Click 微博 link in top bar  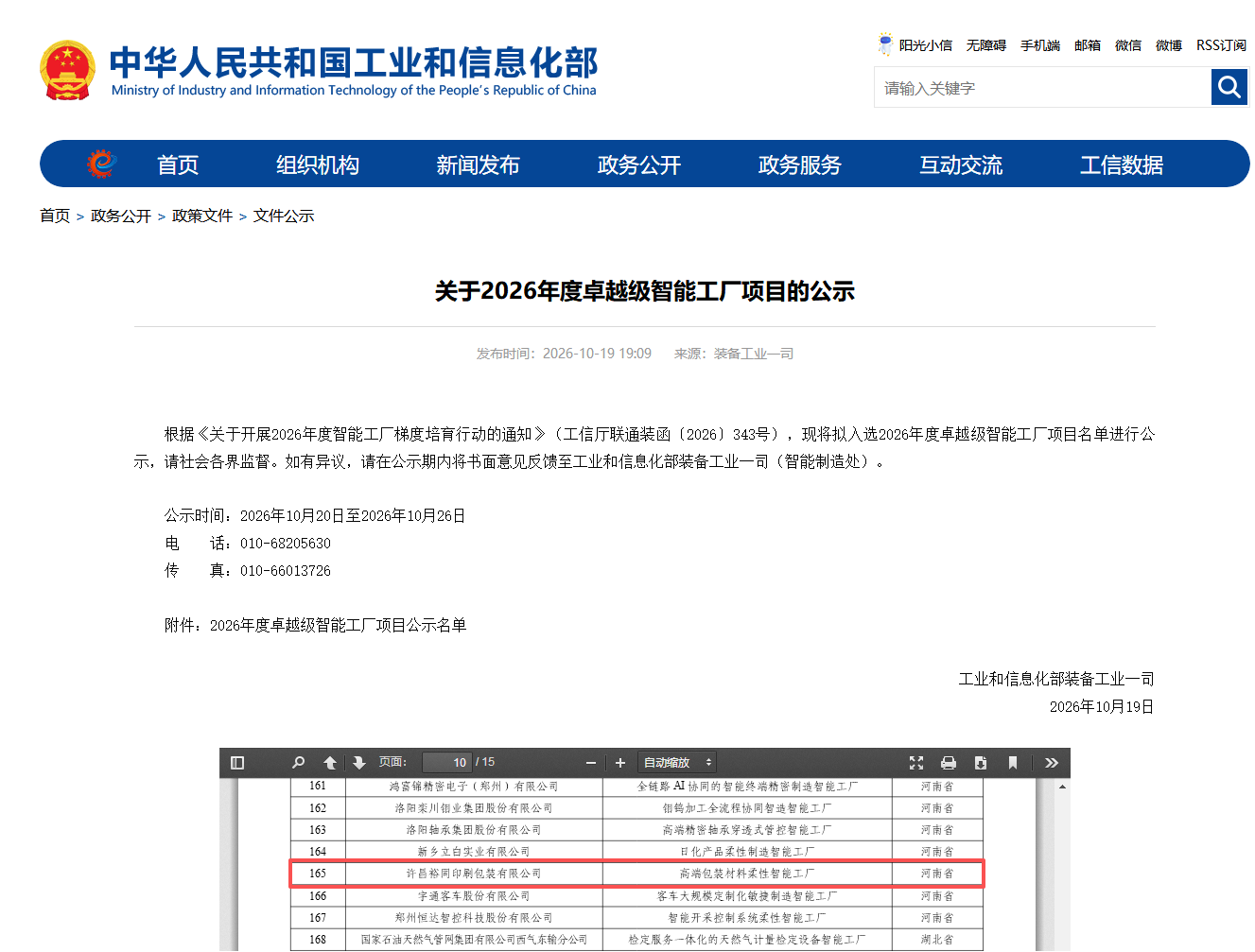(1169, 45)
